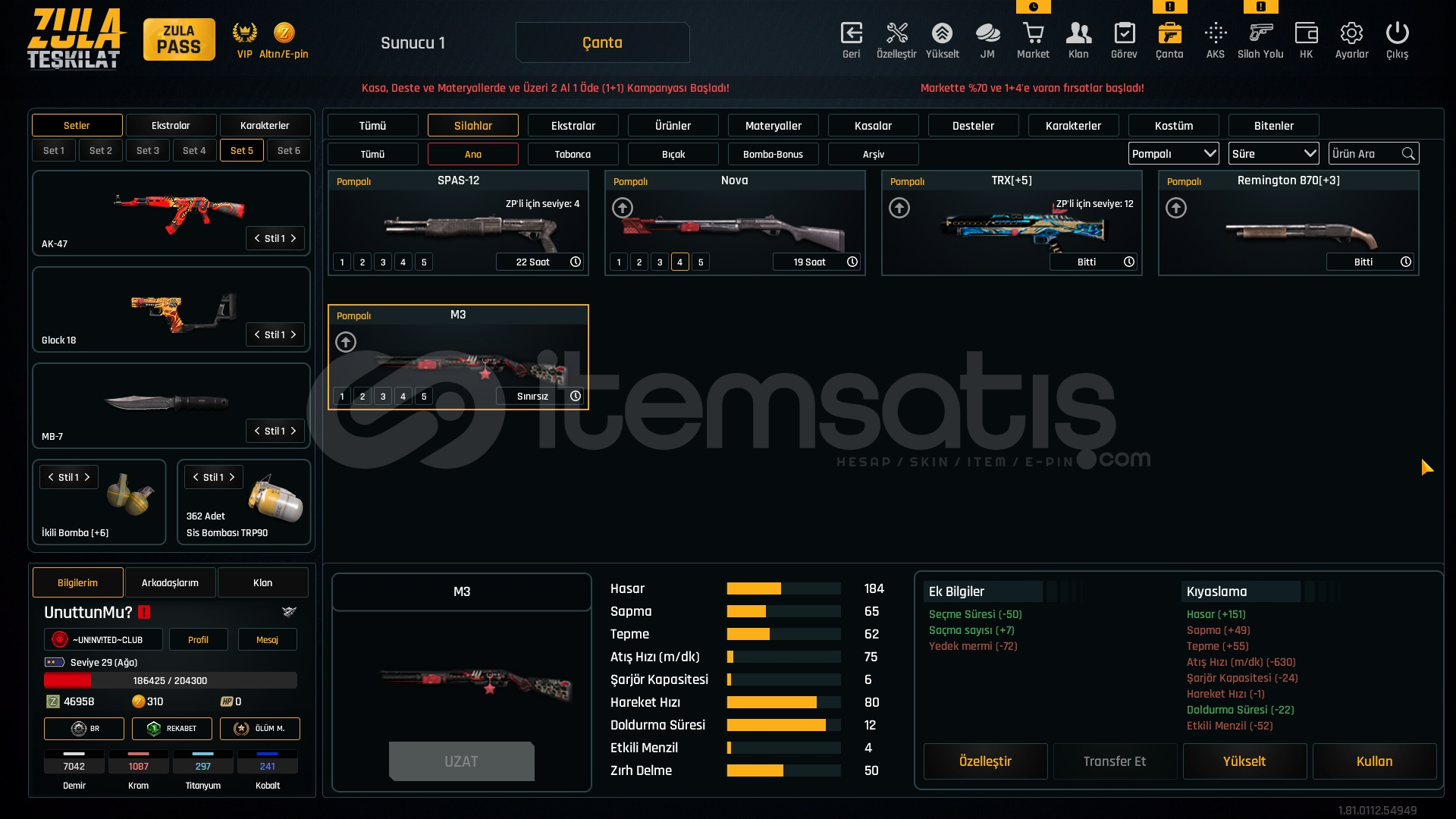The height and width of the screenshot is (819, 1456).
Task: Select slot 1 on SPAS-12 card
Action: click(342, 262)
